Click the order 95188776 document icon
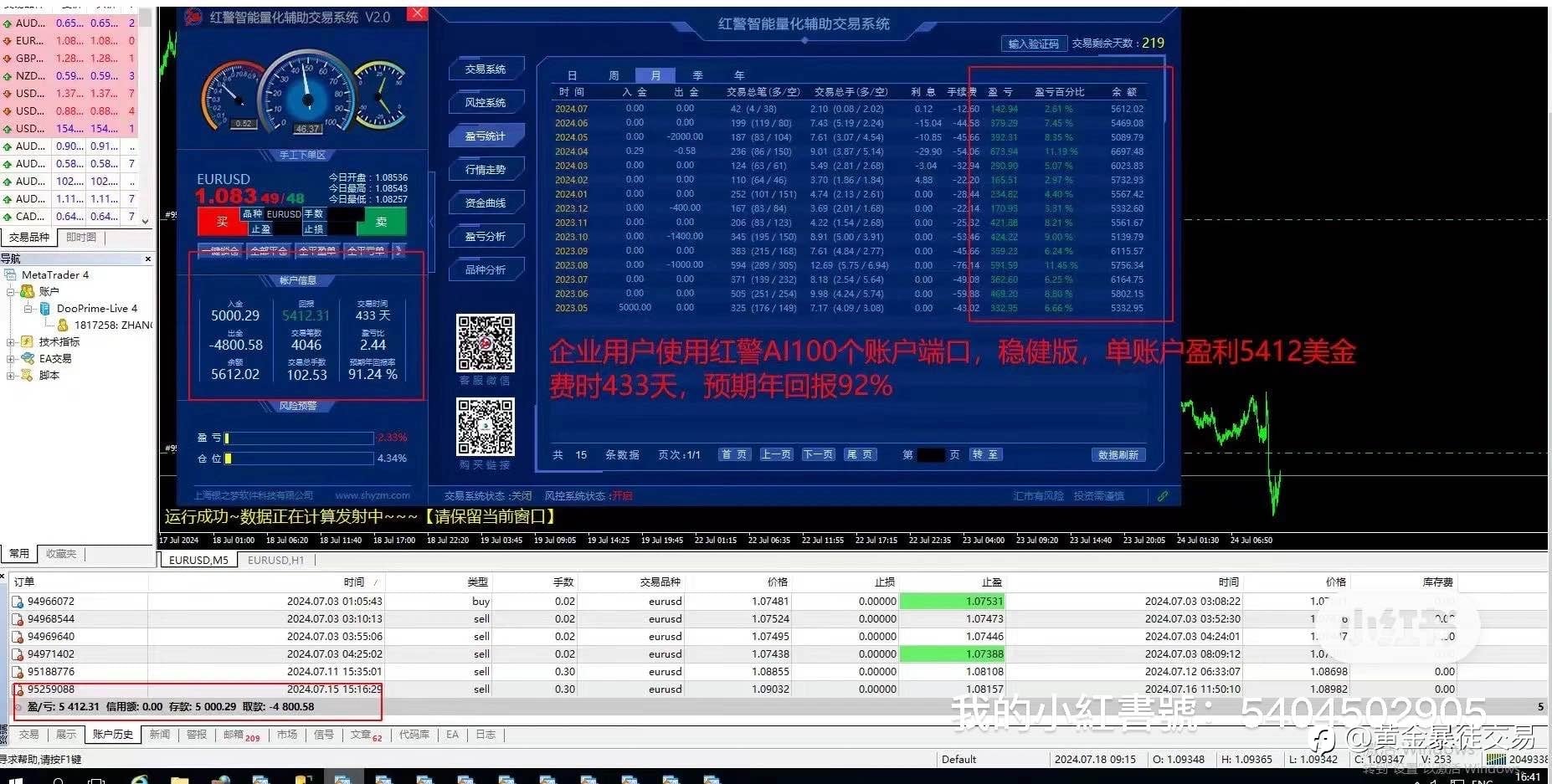The width and height of the screenshot is (1552, 784). [x=18, y=672]
